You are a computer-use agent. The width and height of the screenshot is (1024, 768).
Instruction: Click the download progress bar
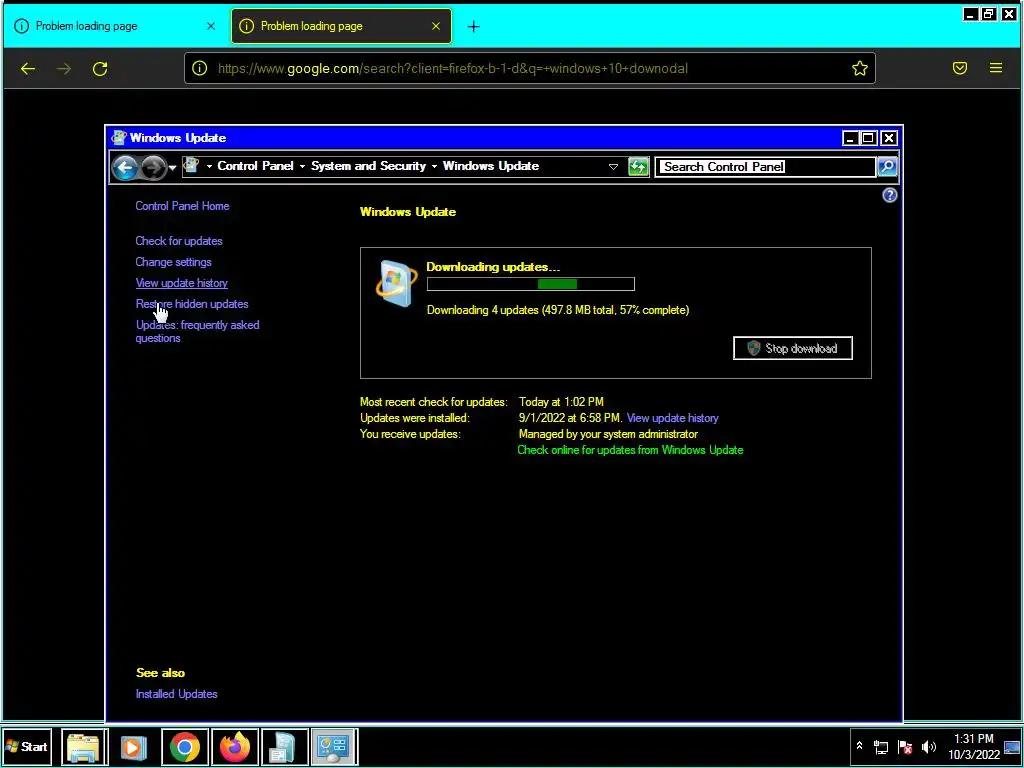point(530,284)
